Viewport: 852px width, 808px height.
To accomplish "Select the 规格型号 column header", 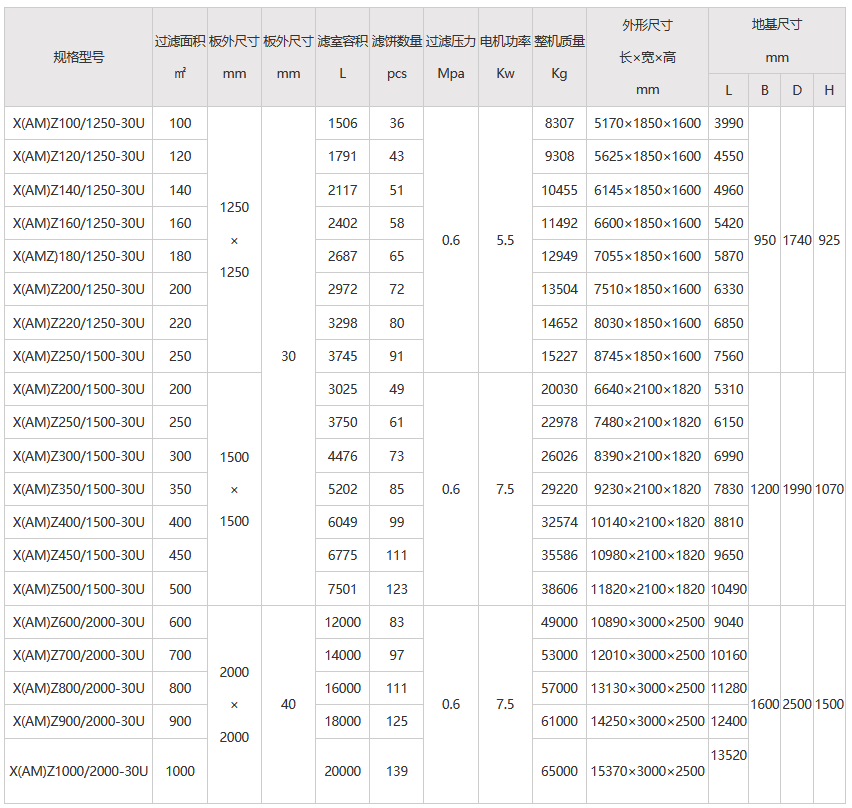I will click(79, 57).
